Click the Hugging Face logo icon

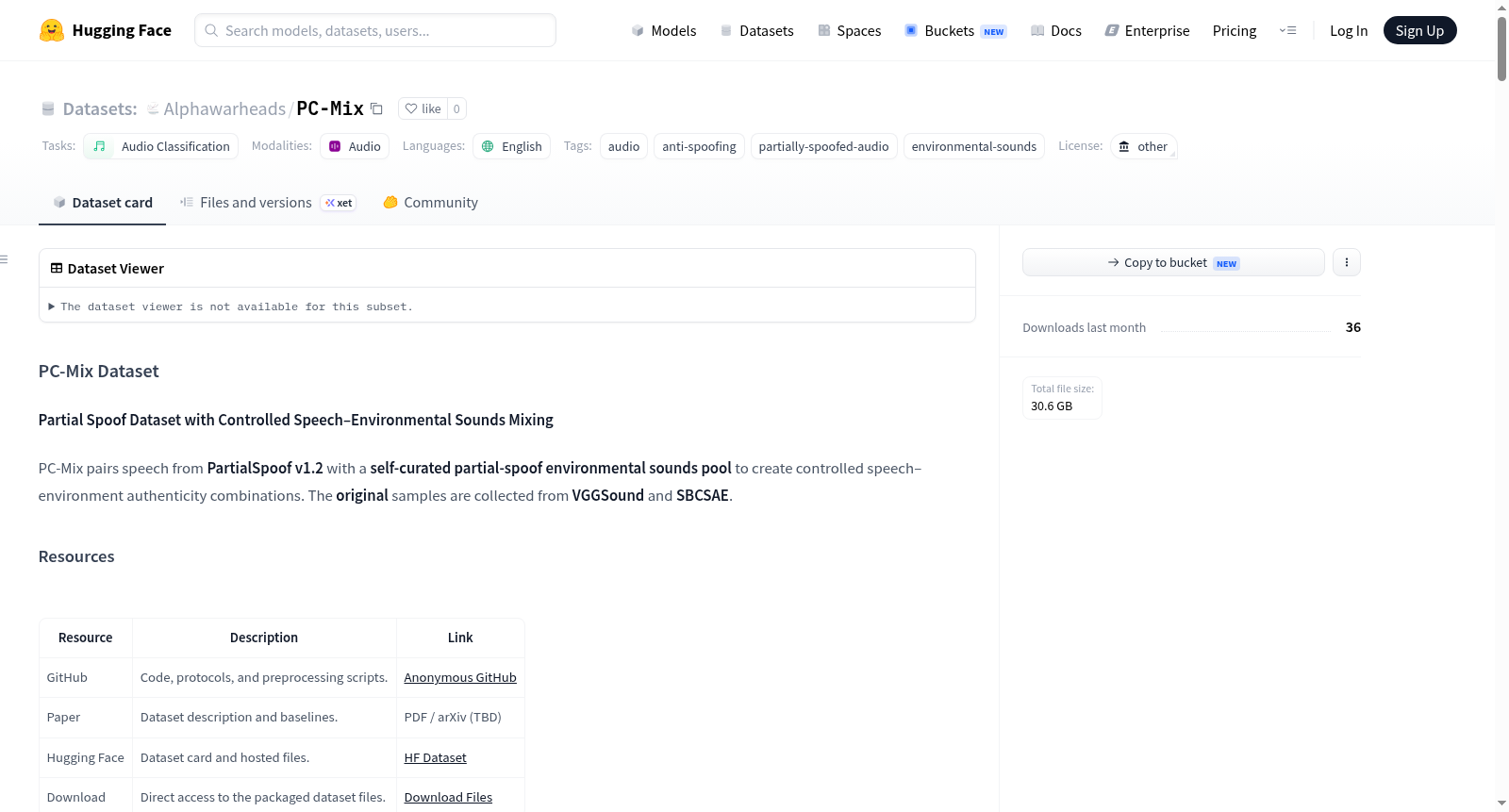(52, 30)
